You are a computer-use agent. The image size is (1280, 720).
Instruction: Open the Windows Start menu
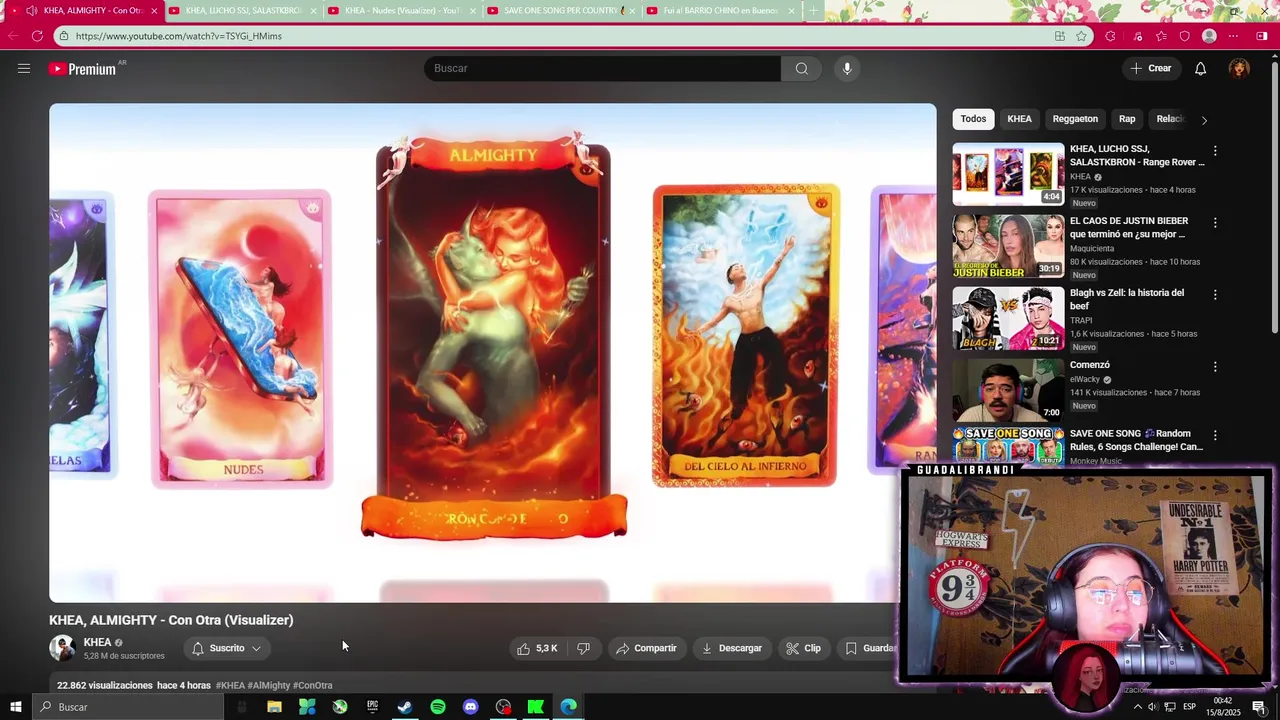15,707
